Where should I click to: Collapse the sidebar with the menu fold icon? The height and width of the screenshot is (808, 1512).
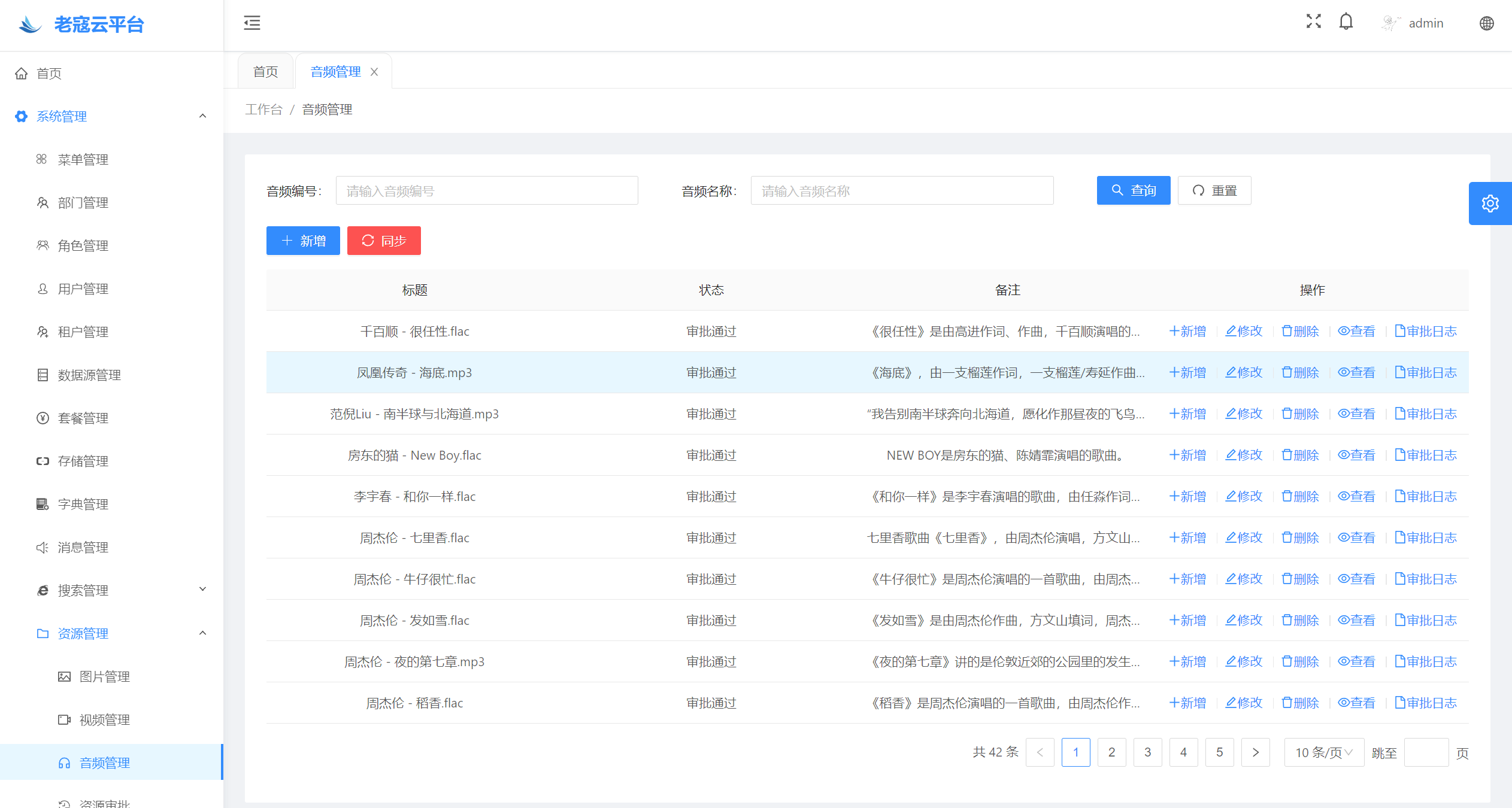252,23
